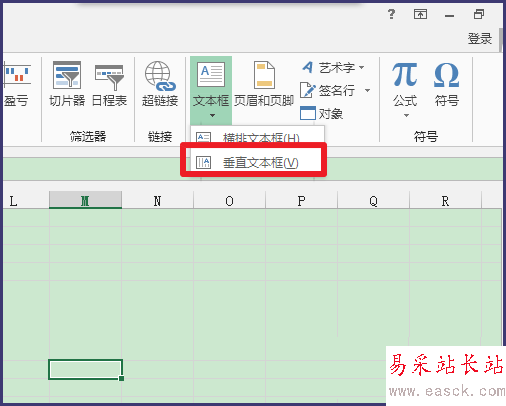Viewport: 506px width, 406px height.
Task: Insert a Hyperlink (超链接)
Action: click(160, 83)
